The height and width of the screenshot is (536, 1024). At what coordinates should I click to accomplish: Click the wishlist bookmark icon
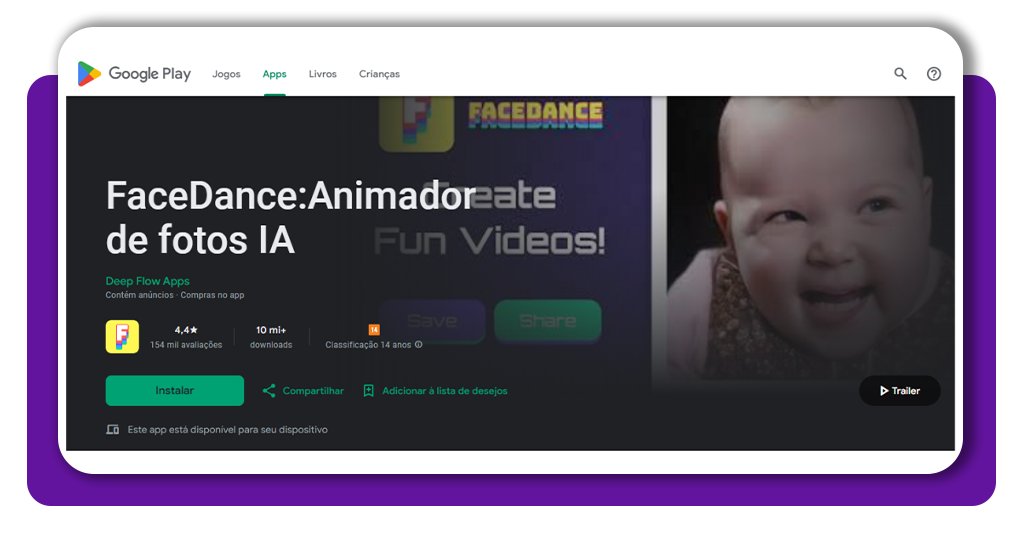(x=368, y=391)
